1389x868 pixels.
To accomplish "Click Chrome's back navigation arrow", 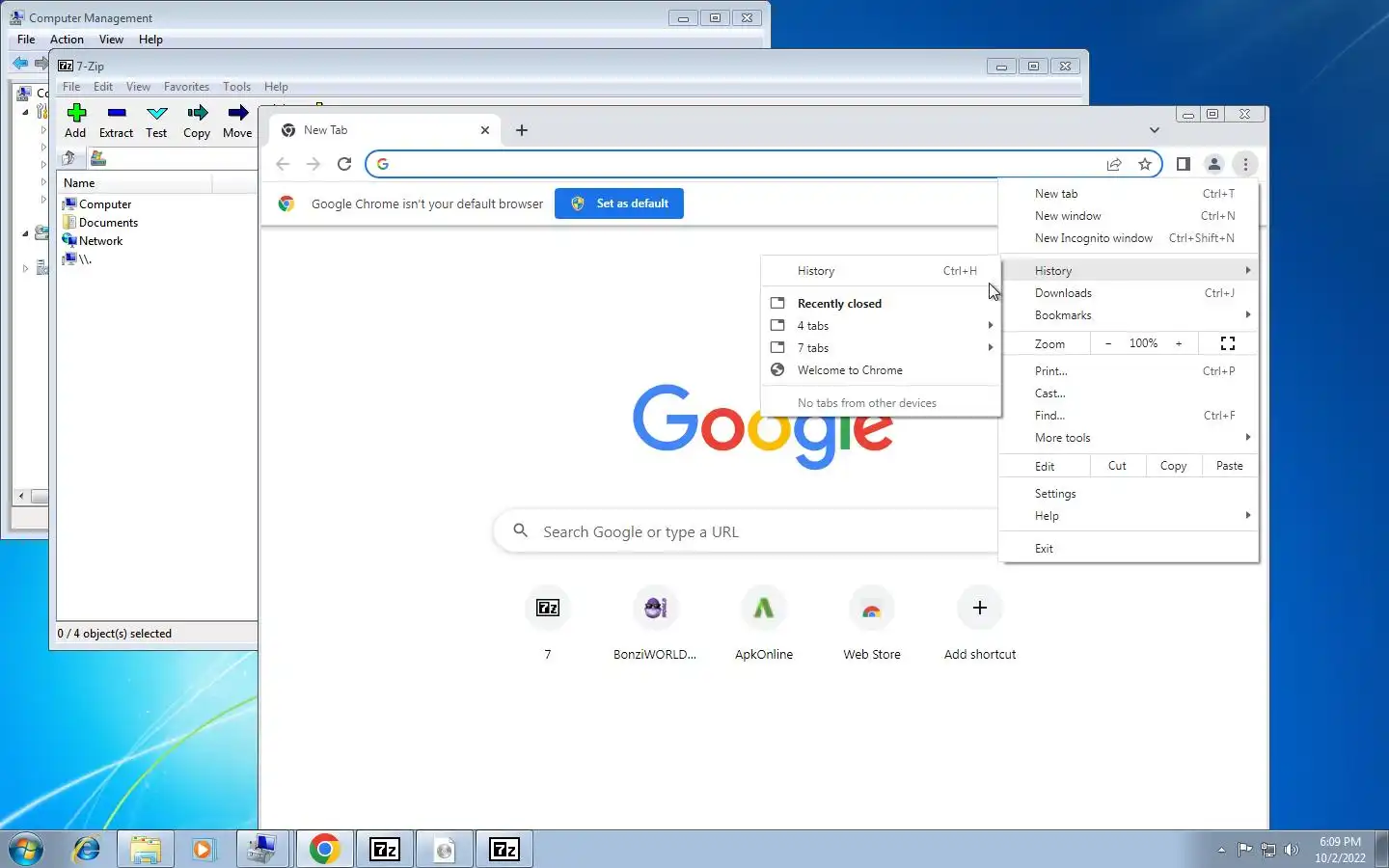I will [283, 164].
